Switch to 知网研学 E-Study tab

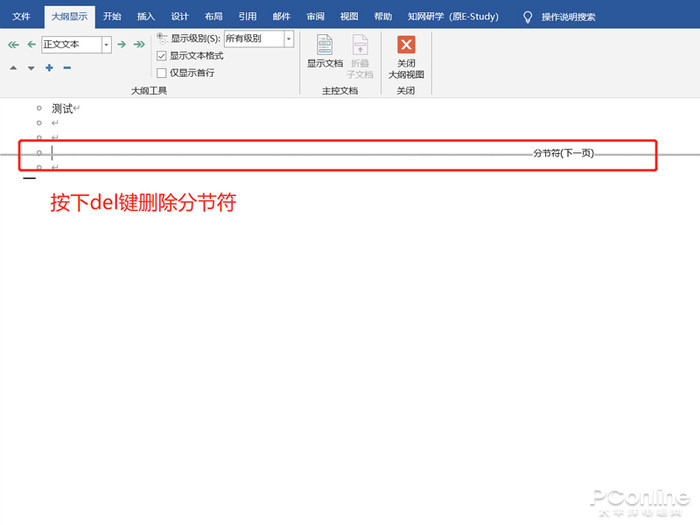point(453,17)
